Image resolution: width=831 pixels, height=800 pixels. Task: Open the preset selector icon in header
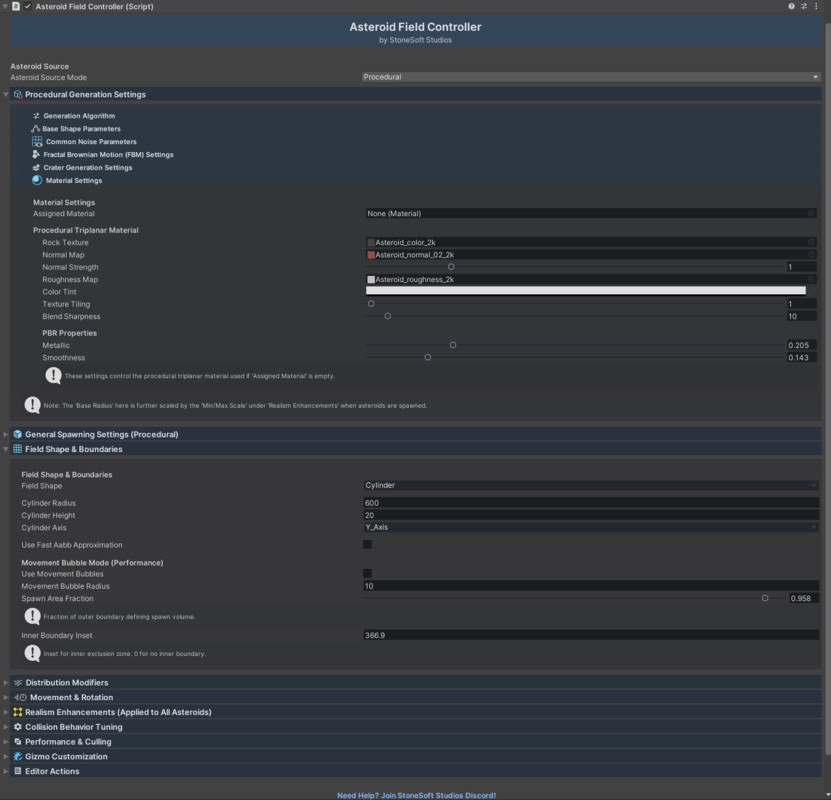[x=804, y=6]
